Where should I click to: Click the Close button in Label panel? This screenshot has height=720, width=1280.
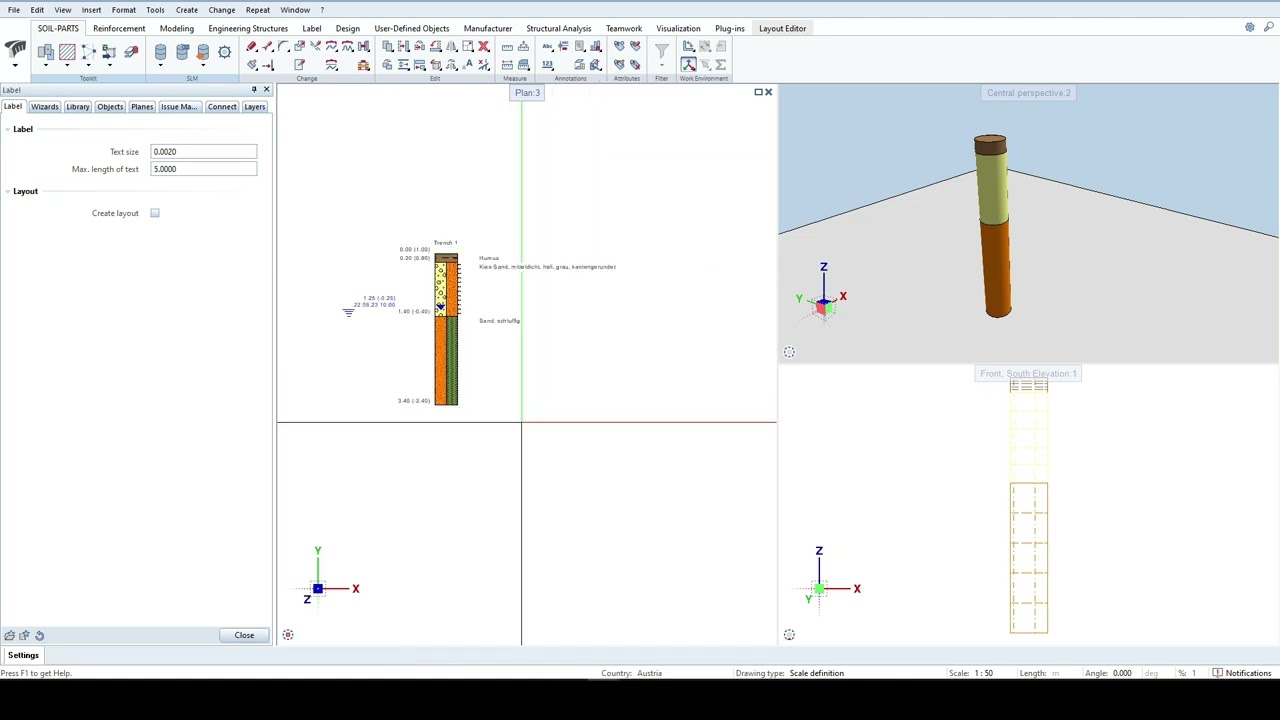[244, 635]
